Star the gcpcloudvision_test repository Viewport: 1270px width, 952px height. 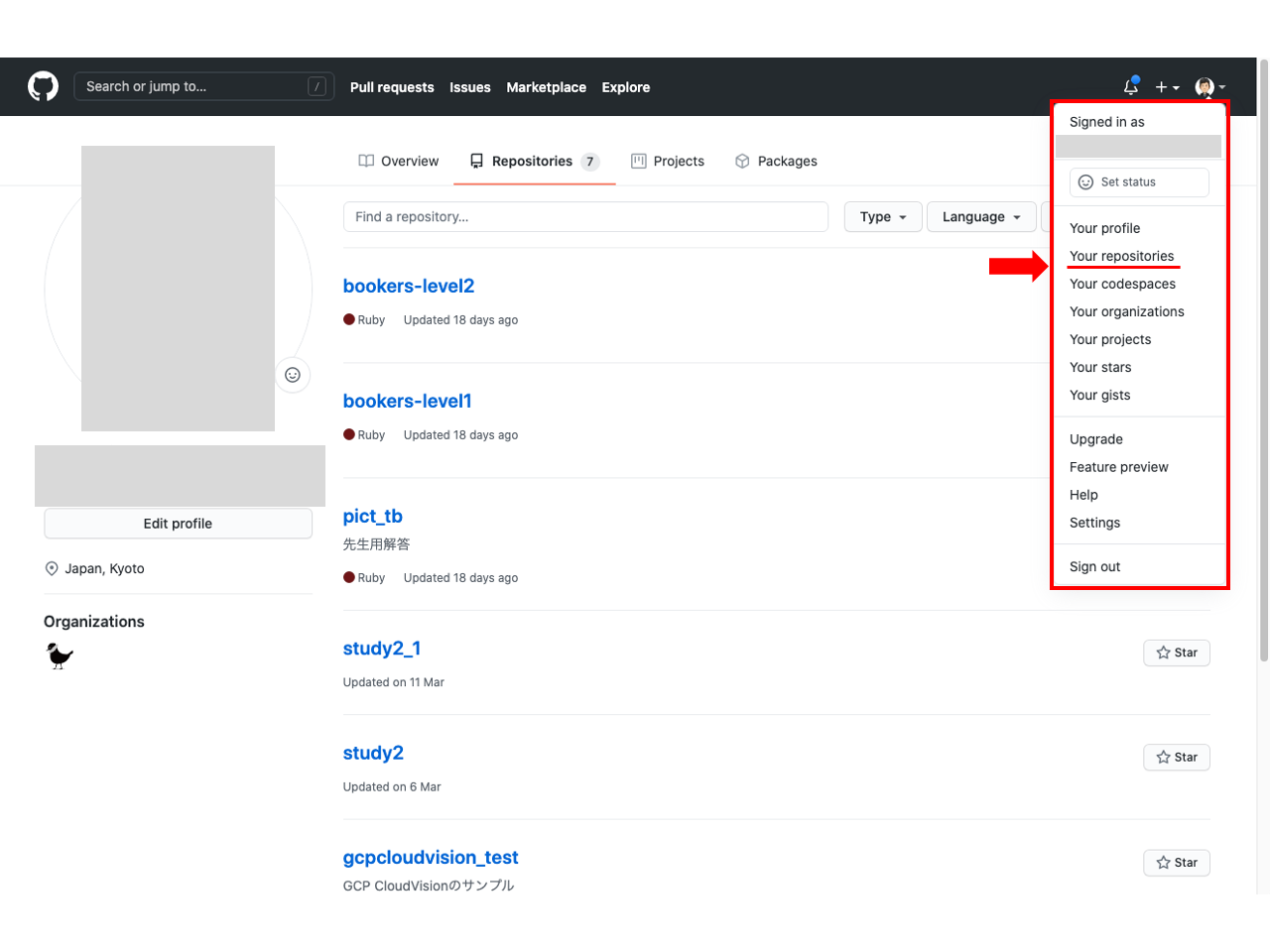coord(1177,862)
